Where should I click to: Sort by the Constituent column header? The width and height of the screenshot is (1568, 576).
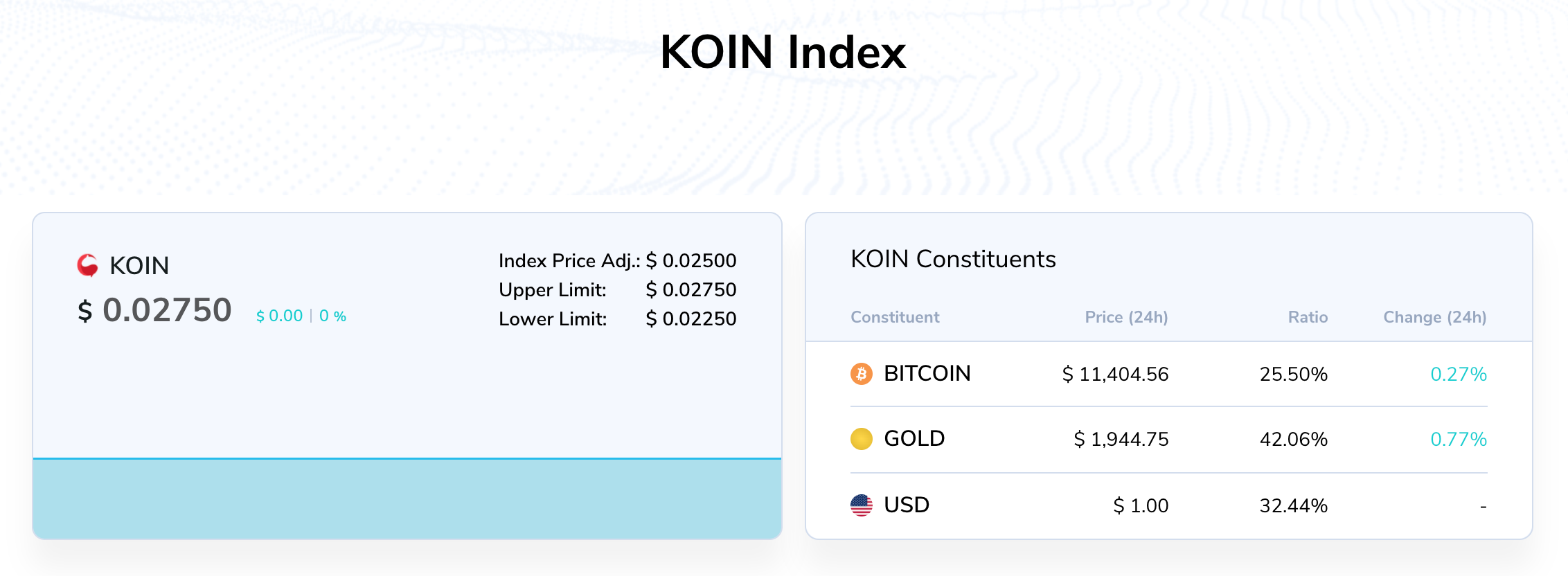(x=895, y=317)
